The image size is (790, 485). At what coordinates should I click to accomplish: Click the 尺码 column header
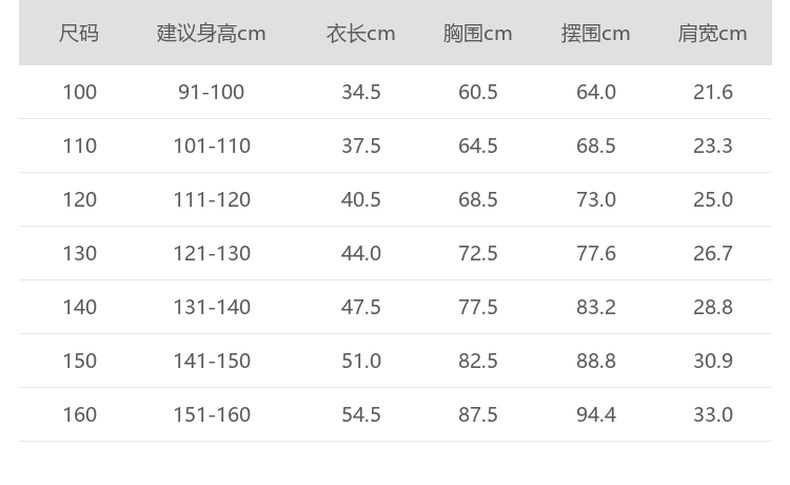79,33
